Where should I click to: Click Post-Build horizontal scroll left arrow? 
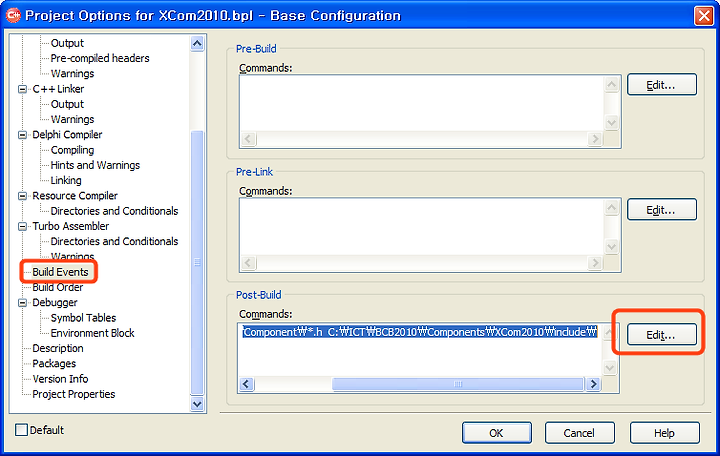click(247, 384)
